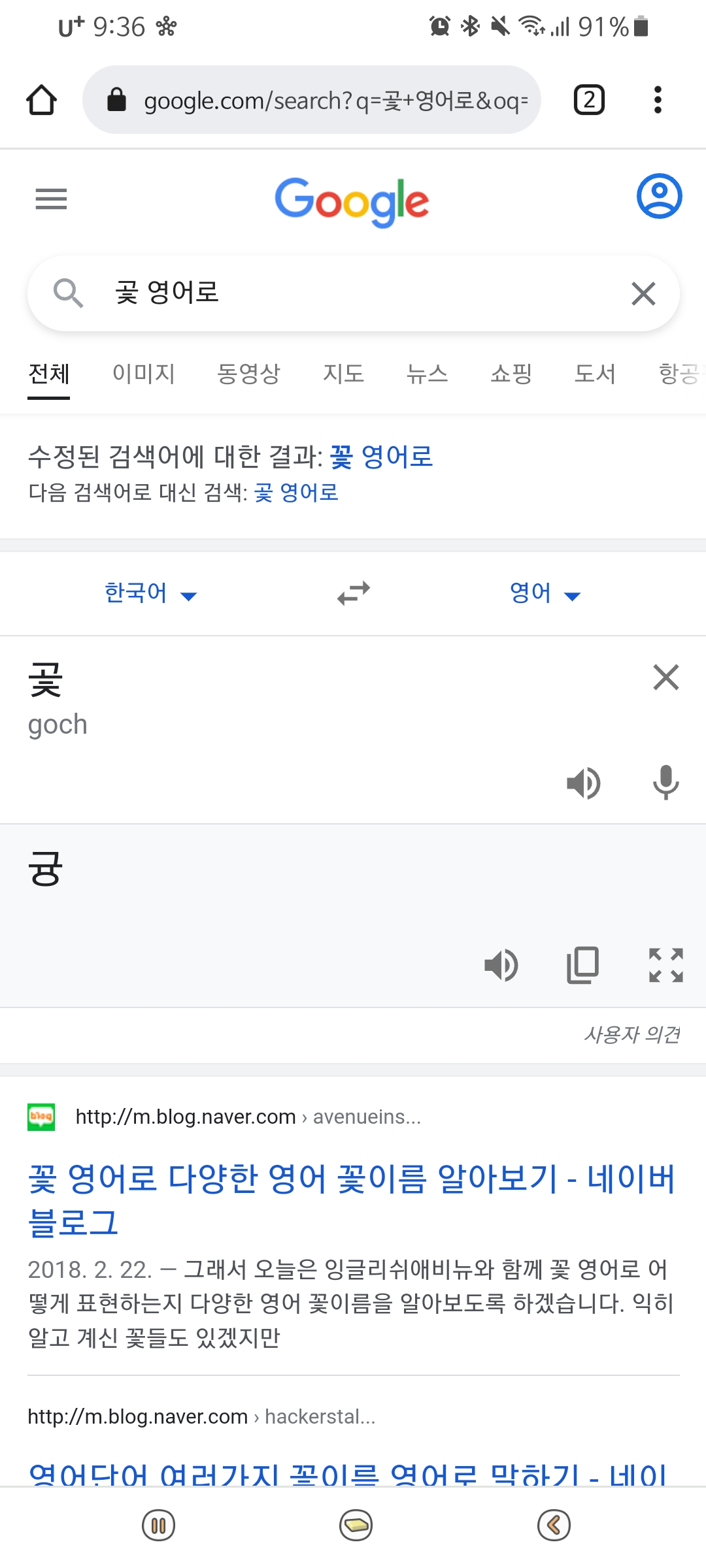Open the corrected query 꽃 영어로 link
Image resolution: width=706 pixels, height=1568 pixels.
(x=382, y=456)
